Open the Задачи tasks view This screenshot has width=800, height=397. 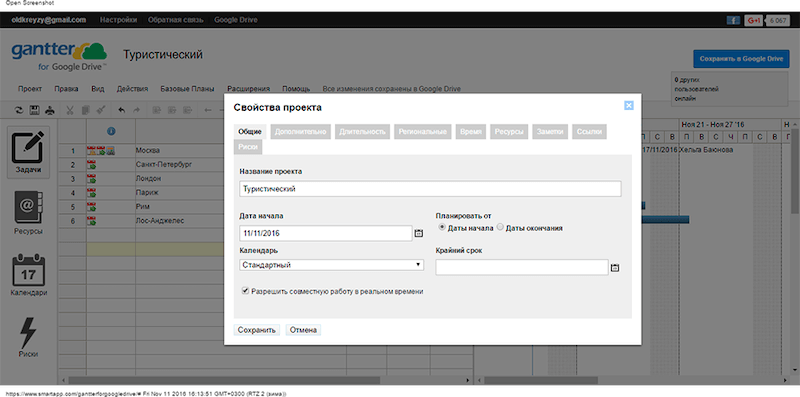[28, 152]
